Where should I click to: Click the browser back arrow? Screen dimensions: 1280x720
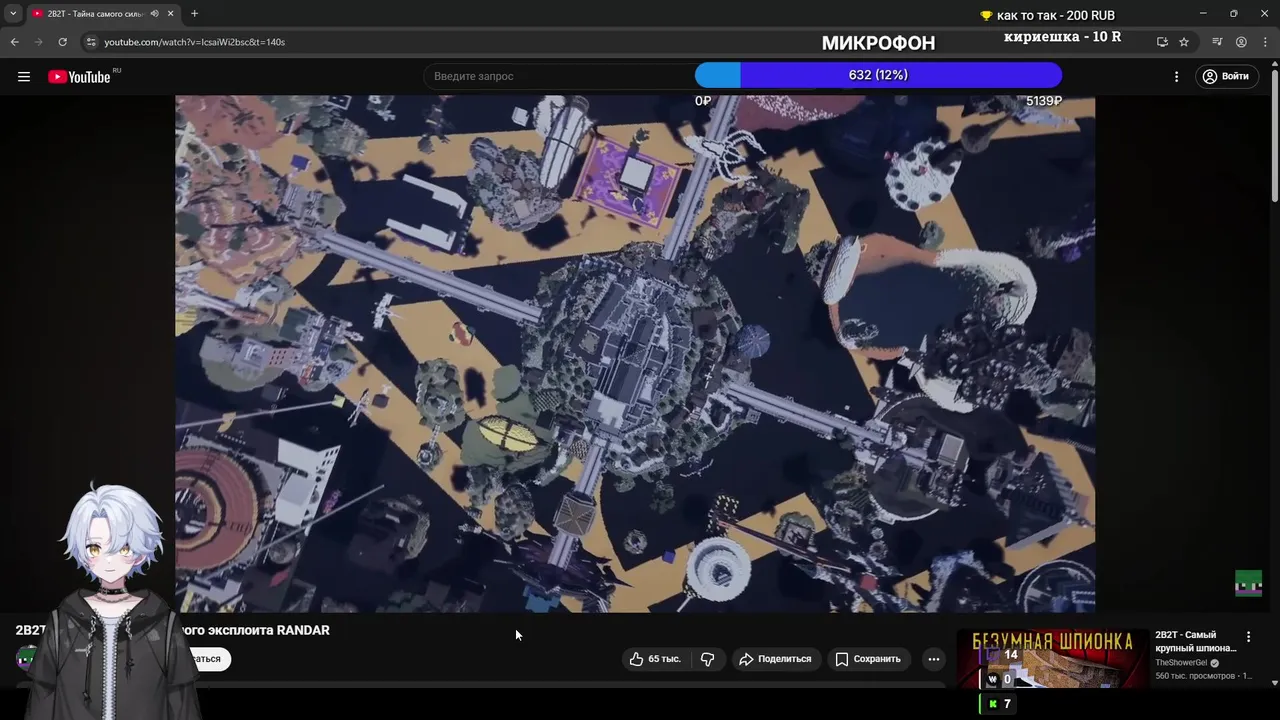(x=14, y=42)
